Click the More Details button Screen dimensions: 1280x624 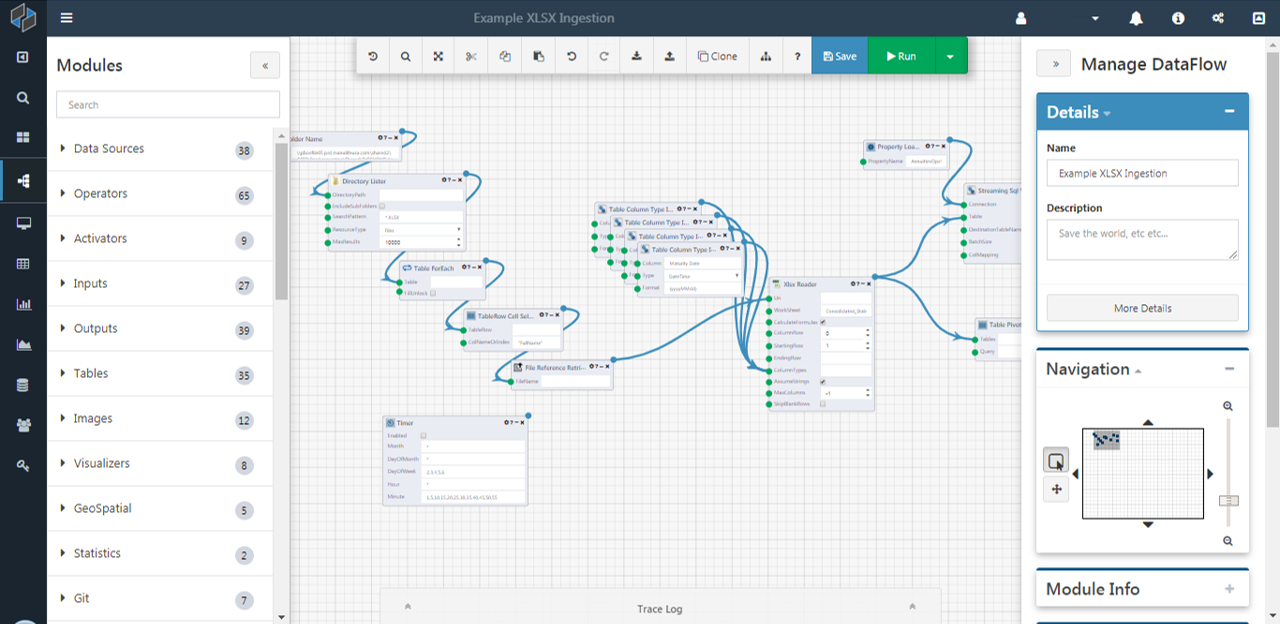tap(1142, 307)
